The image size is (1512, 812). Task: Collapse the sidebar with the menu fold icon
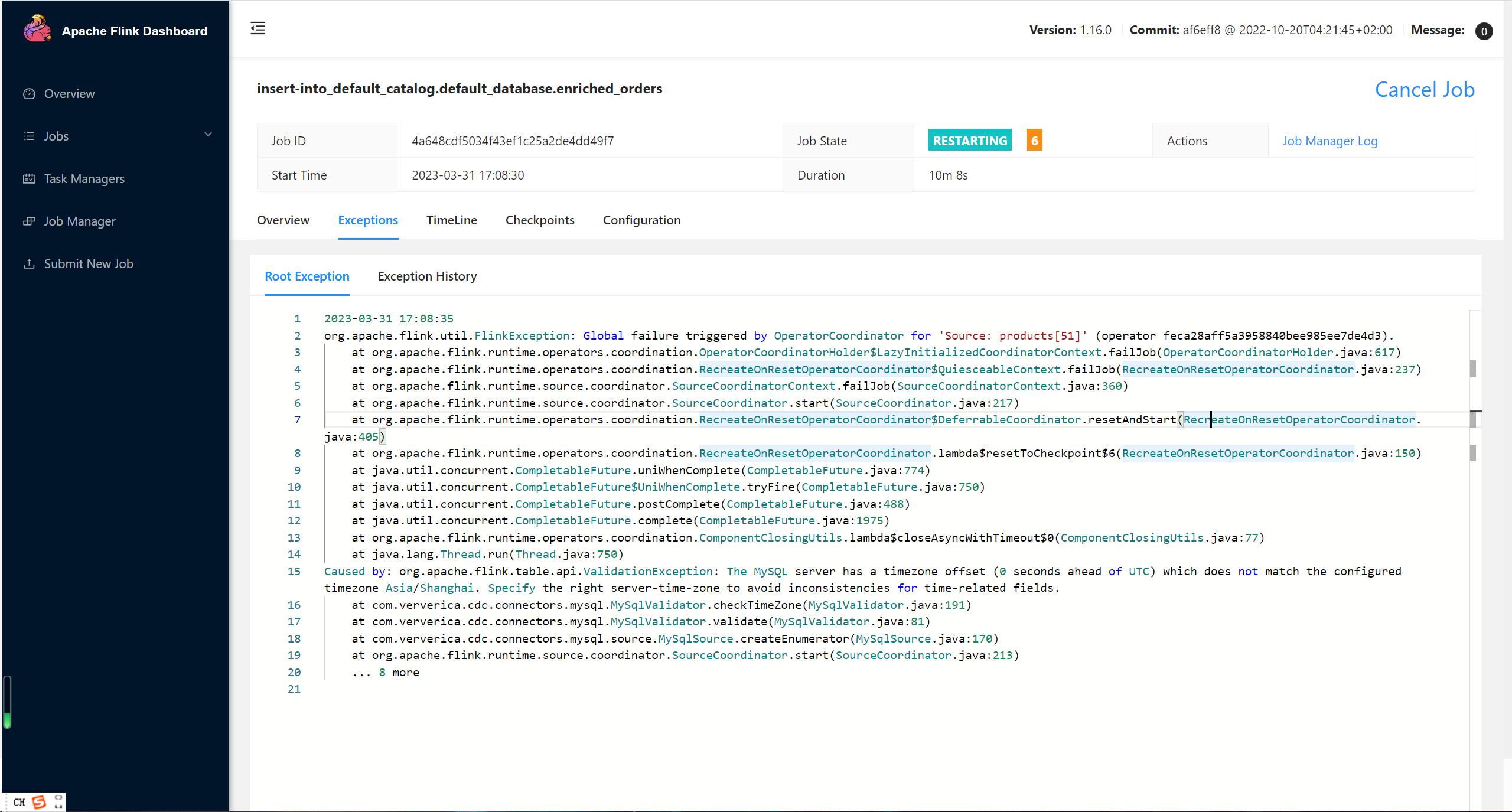click(x=258, y=28)
